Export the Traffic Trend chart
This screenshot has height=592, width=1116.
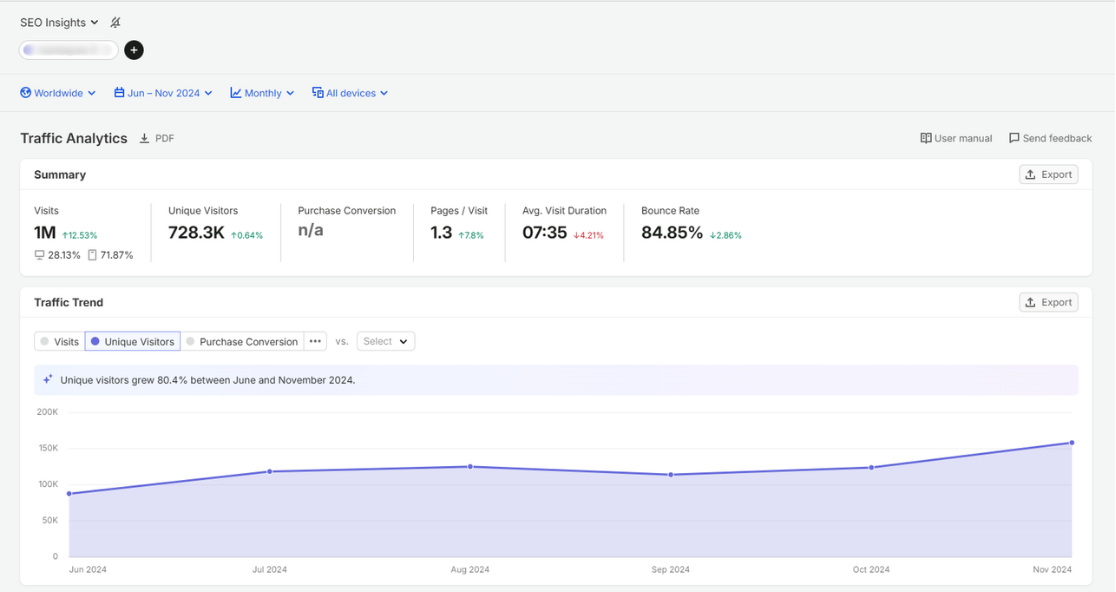click(x=1048, y=302)
